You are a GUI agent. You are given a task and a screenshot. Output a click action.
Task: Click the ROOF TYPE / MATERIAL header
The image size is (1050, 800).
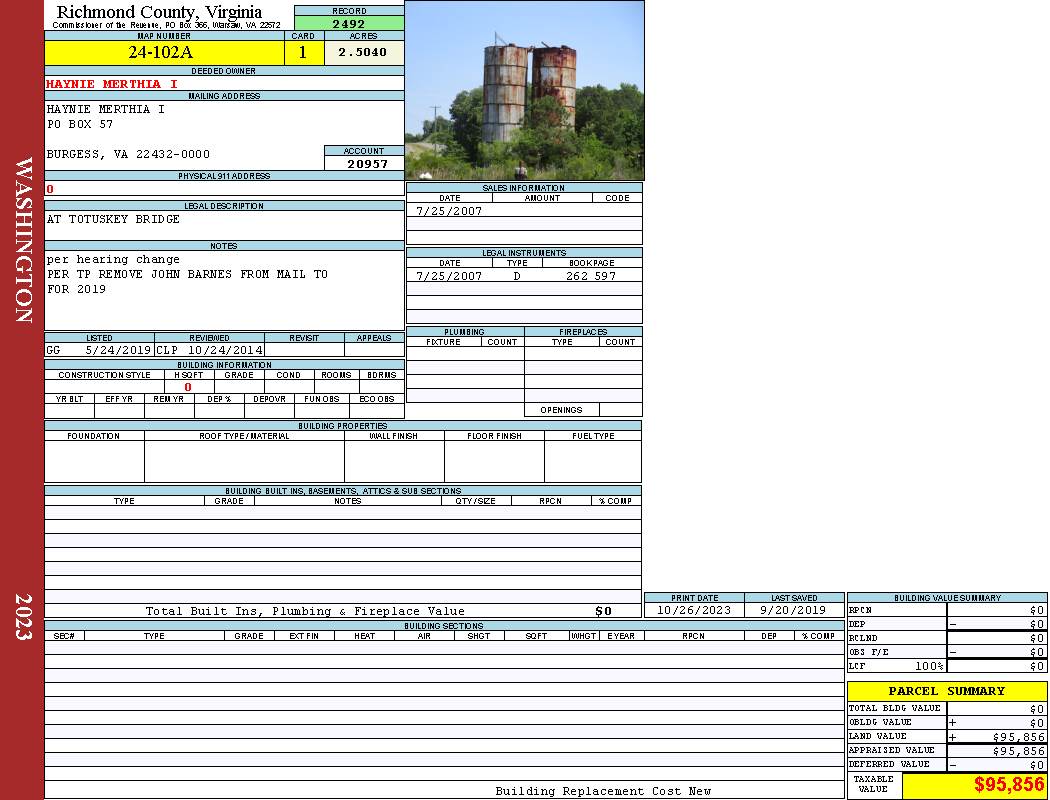pyautogui.click(x=244, y=436)
